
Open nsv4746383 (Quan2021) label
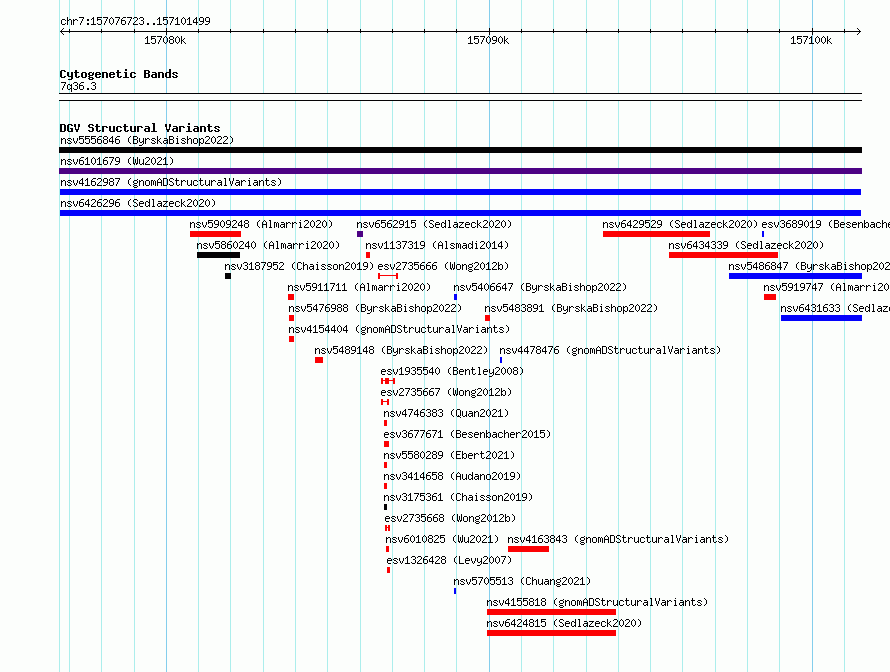(x=446, y=413)
